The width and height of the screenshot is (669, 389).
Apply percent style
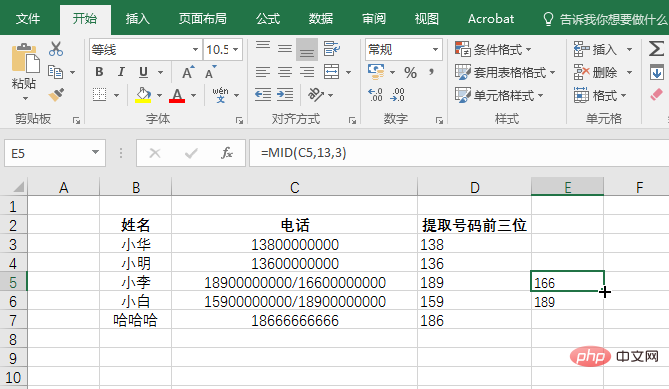coord(410,73)
